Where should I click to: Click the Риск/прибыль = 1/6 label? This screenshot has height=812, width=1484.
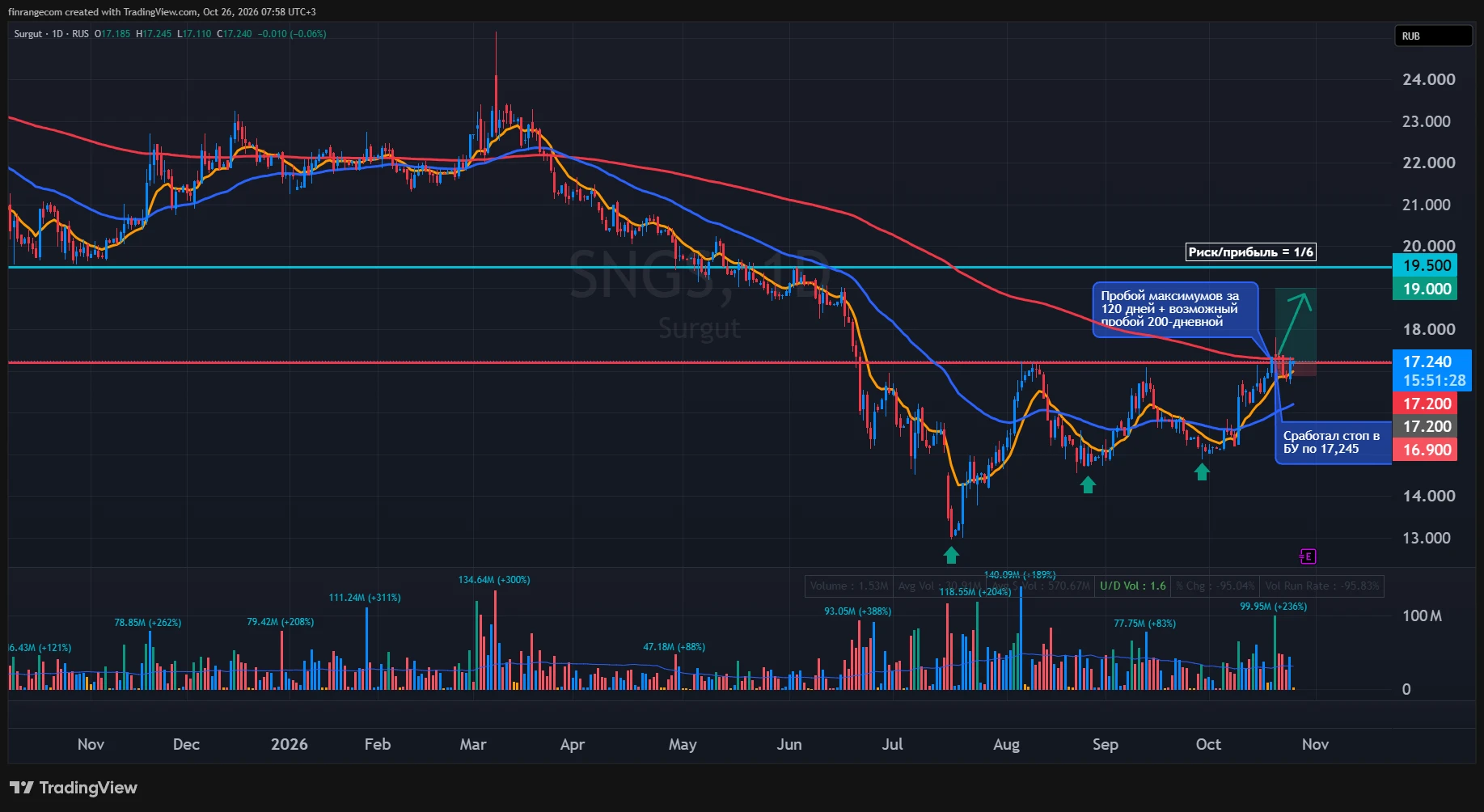pos(1250,252)
